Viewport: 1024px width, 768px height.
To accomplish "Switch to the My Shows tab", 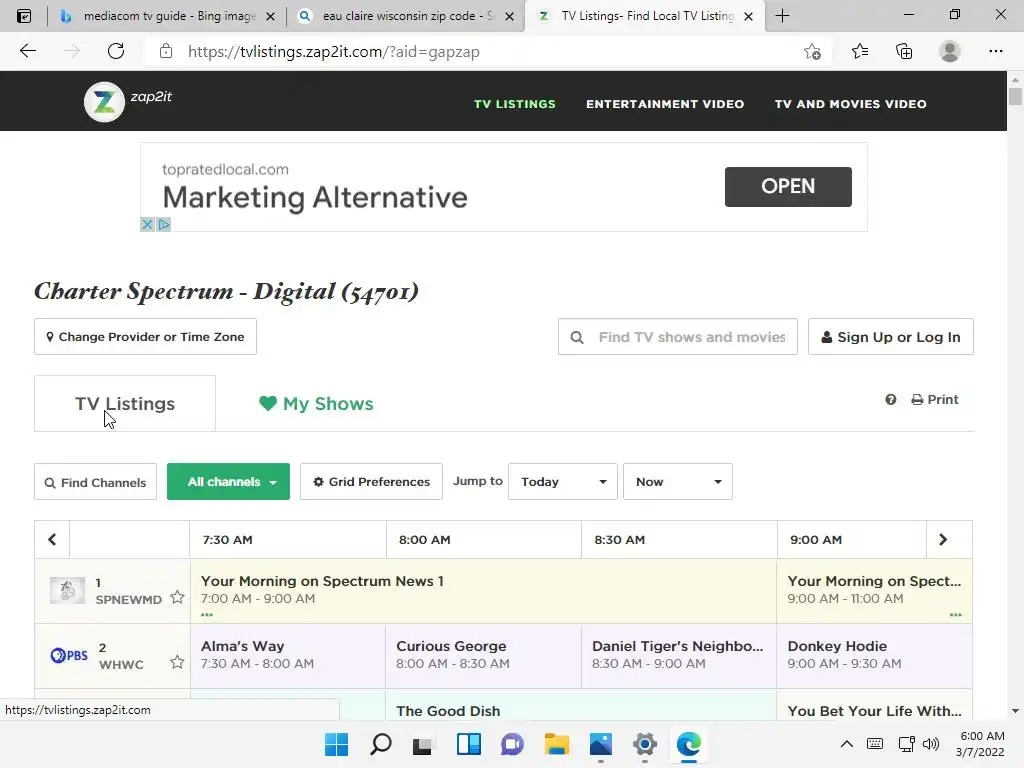I will point(316,404).
